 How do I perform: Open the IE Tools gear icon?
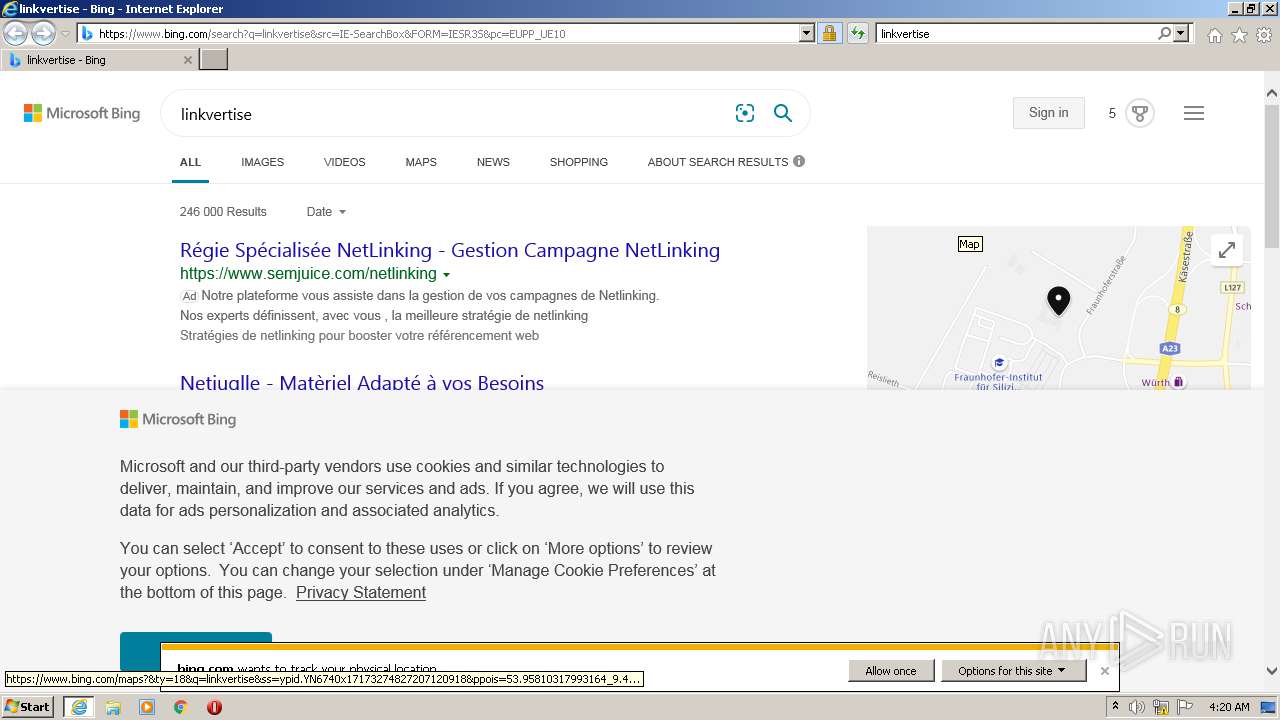click(x=1264, y=35)
